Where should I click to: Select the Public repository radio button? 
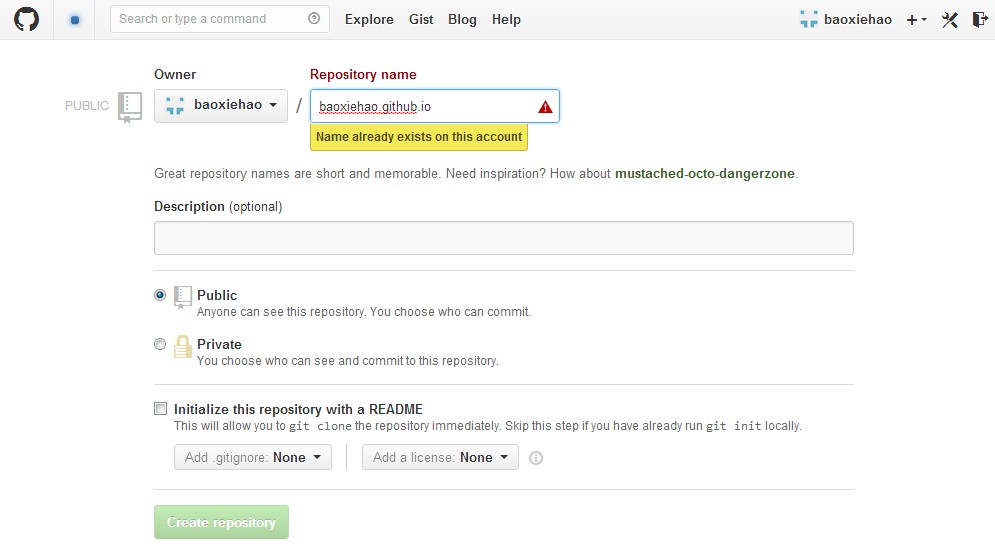pyautogui.click(x=160, y=295)
